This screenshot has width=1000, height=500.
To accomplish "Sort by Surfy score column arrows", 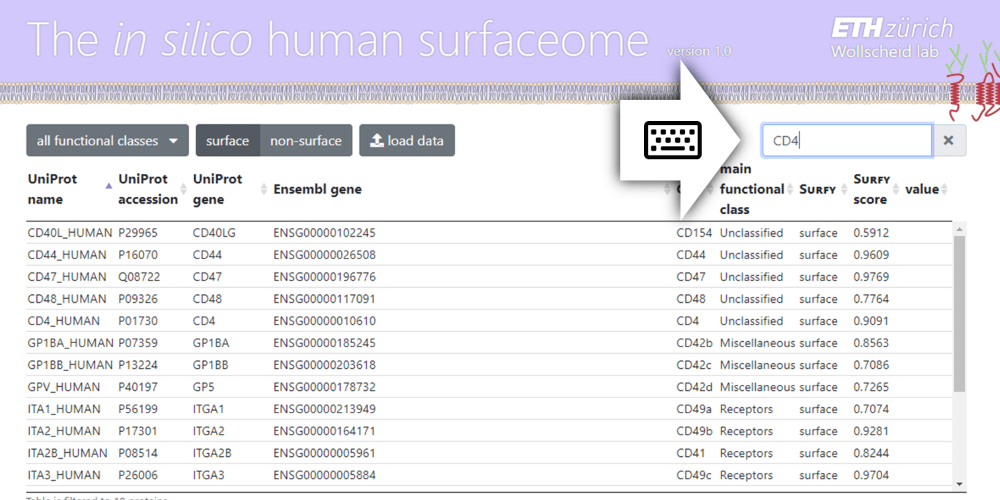I will [896, 189].
